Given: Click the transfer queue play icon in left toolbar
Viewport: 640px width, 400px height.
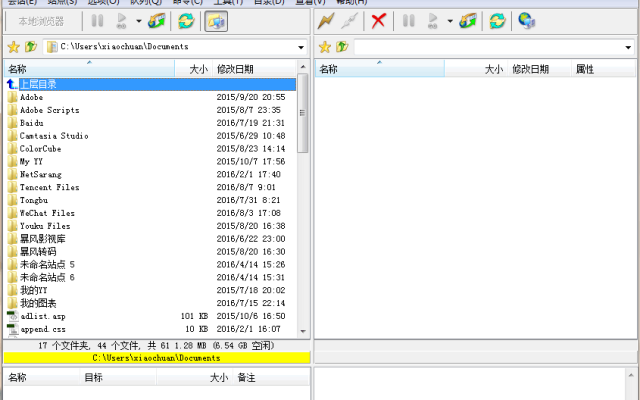Looking at the screenshot, I should 122,20.
